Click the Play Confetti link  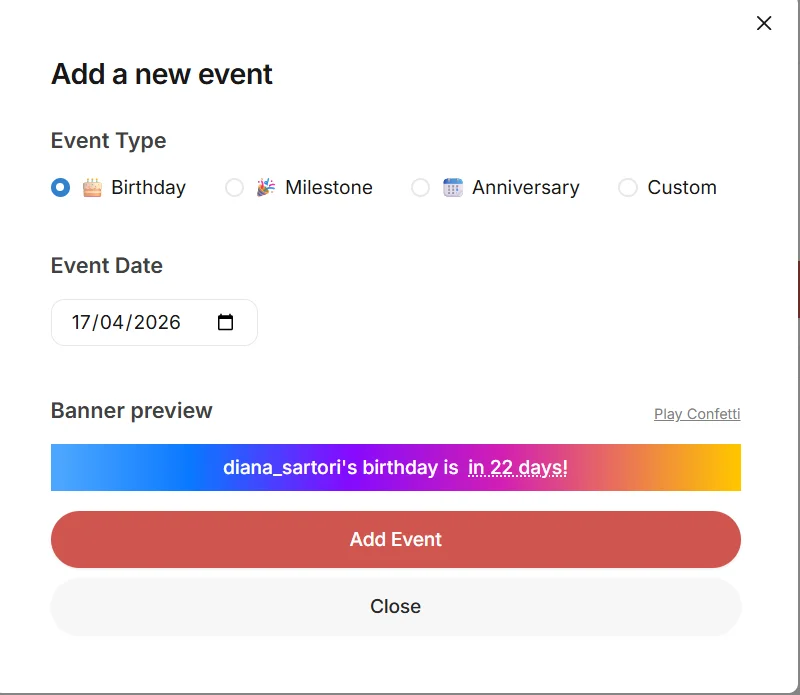(697, 414)
